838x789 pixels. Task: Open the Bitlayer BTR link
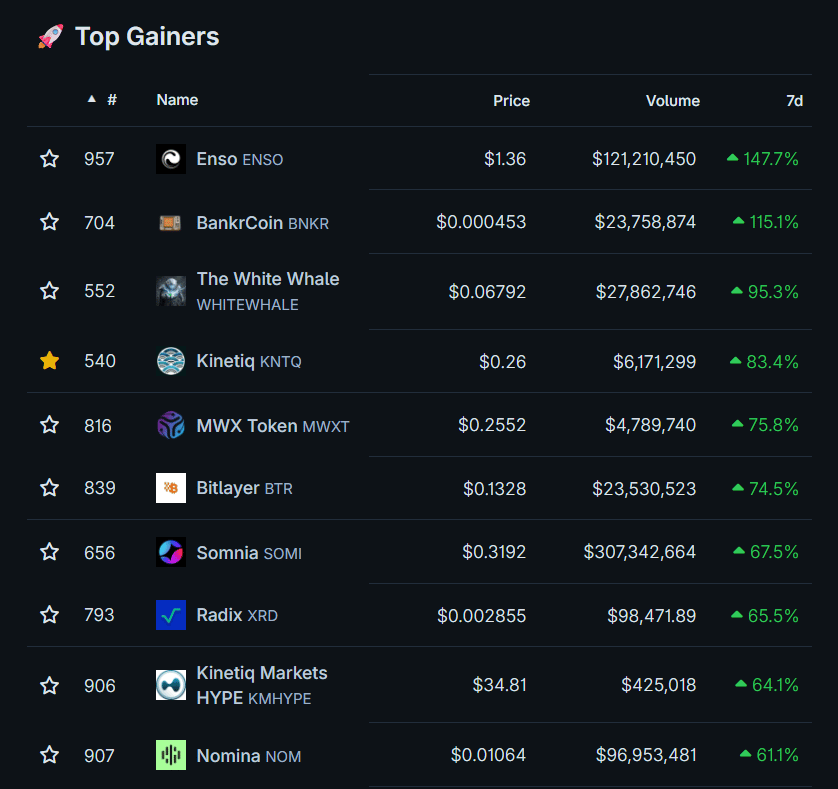pos(244,488)
